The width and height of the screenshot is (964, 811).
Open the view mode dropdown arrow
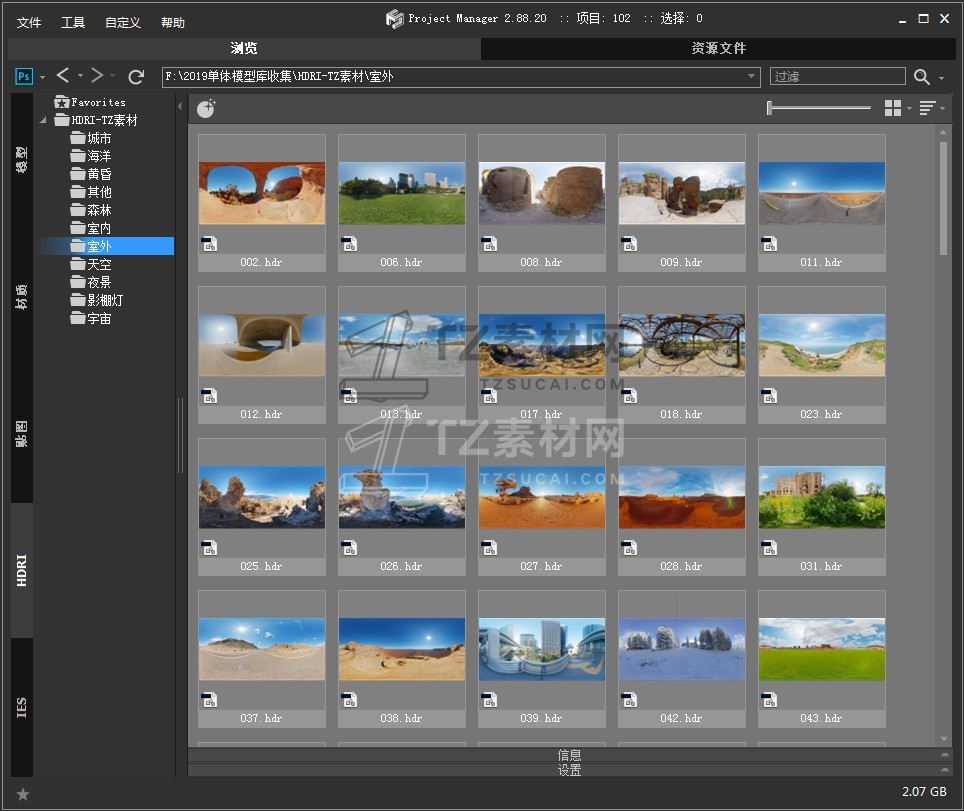click(x=909, y=109)
